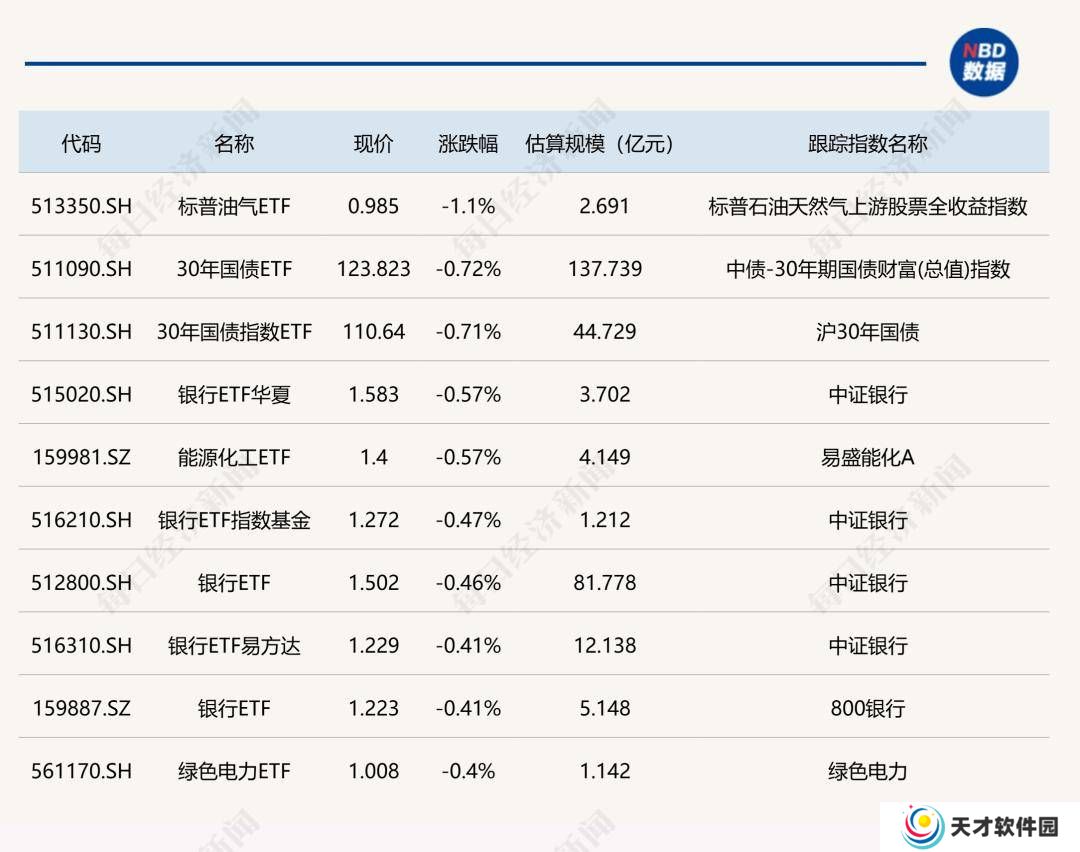Click scale value 1.142

click(605, 771)
